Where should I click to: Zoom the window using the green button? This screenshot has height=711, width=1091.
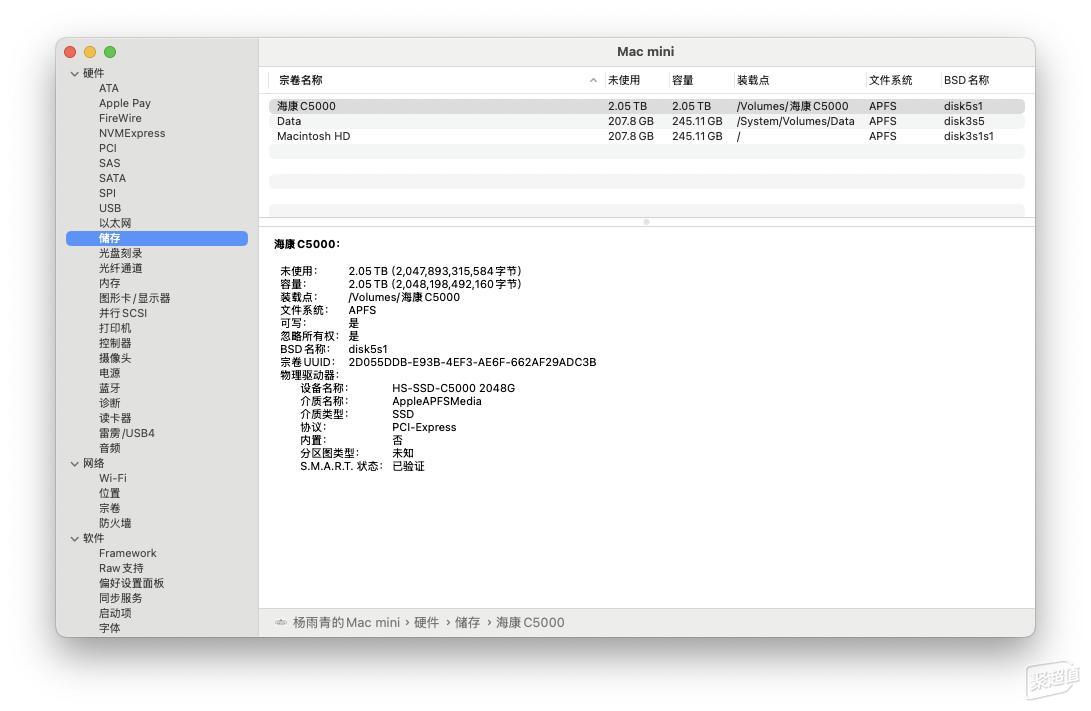(110, 51)
